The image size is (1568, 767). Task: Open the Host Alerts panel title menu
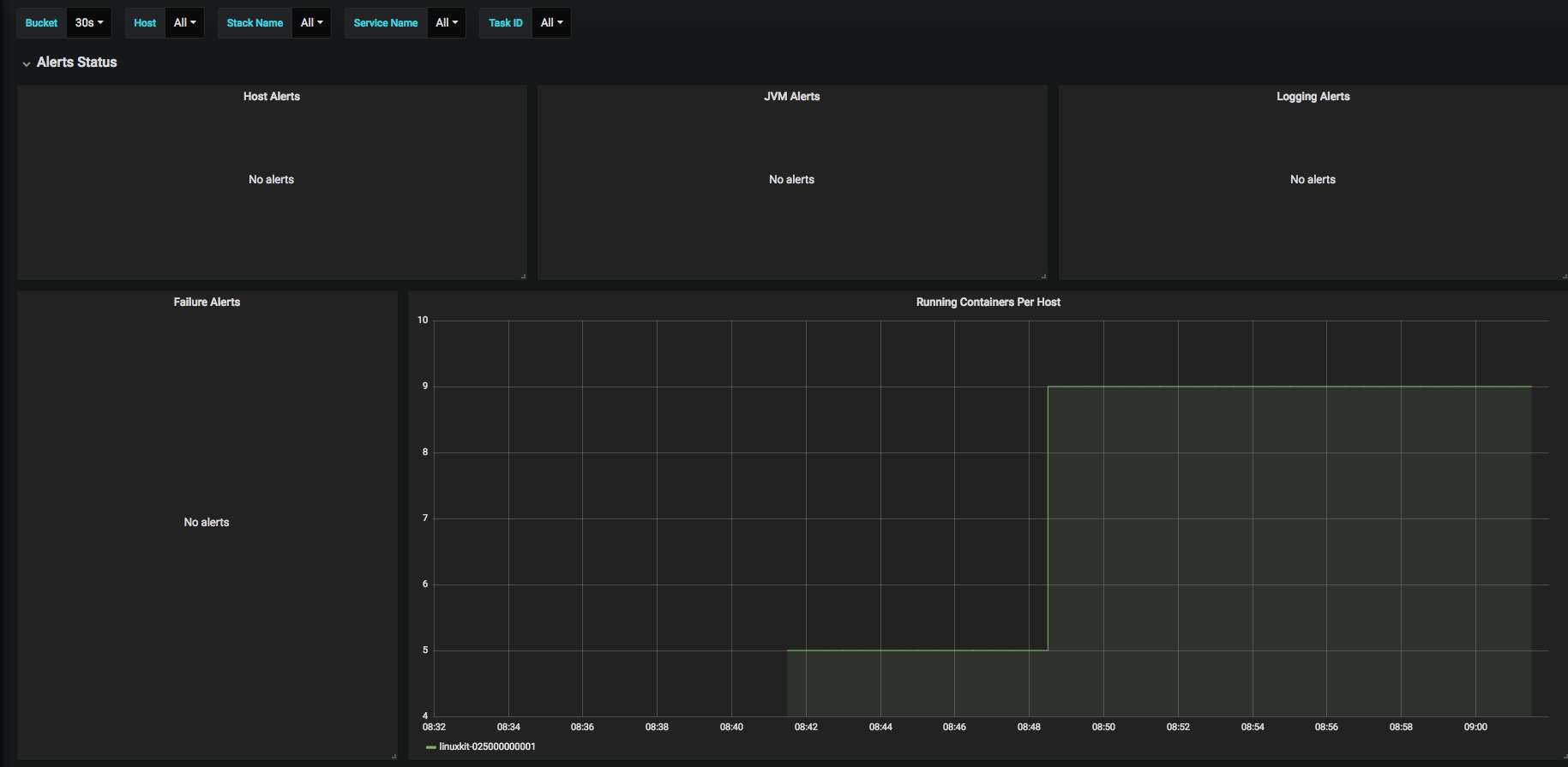click(272, 97)
